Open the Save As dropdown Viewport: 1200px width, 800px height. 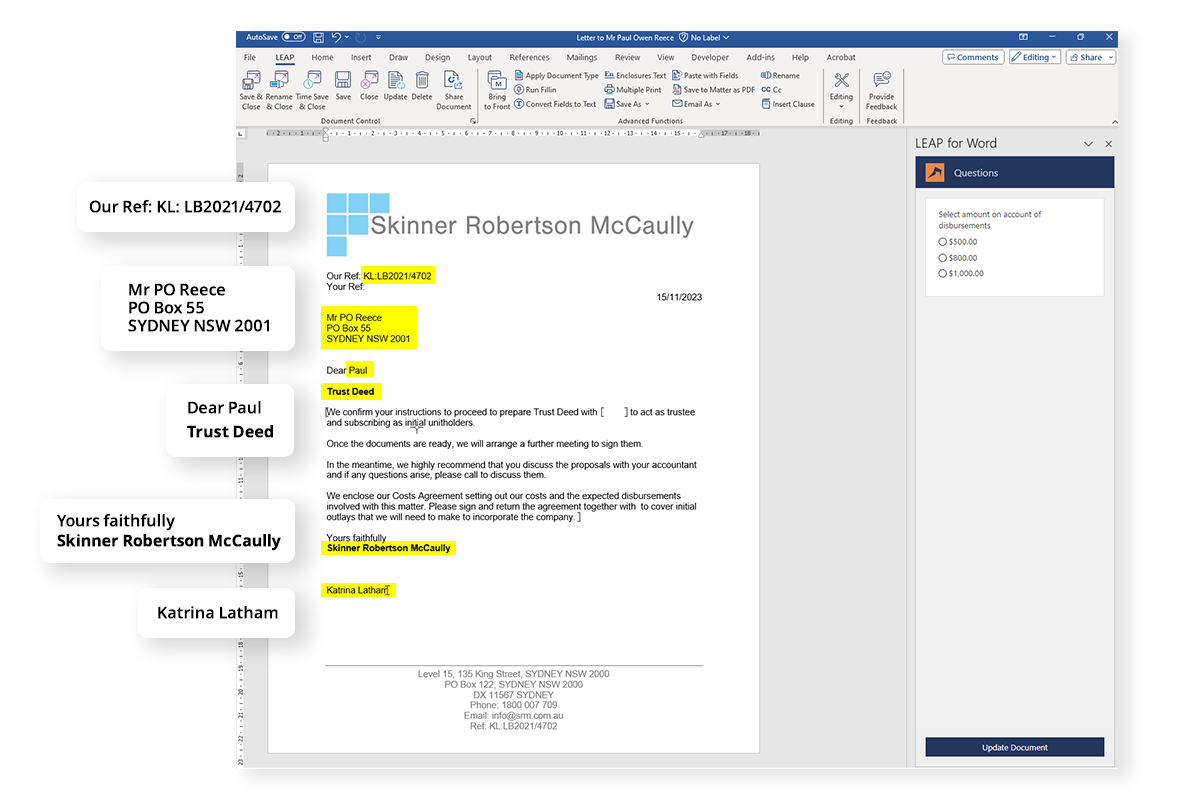tap(626, 104)
